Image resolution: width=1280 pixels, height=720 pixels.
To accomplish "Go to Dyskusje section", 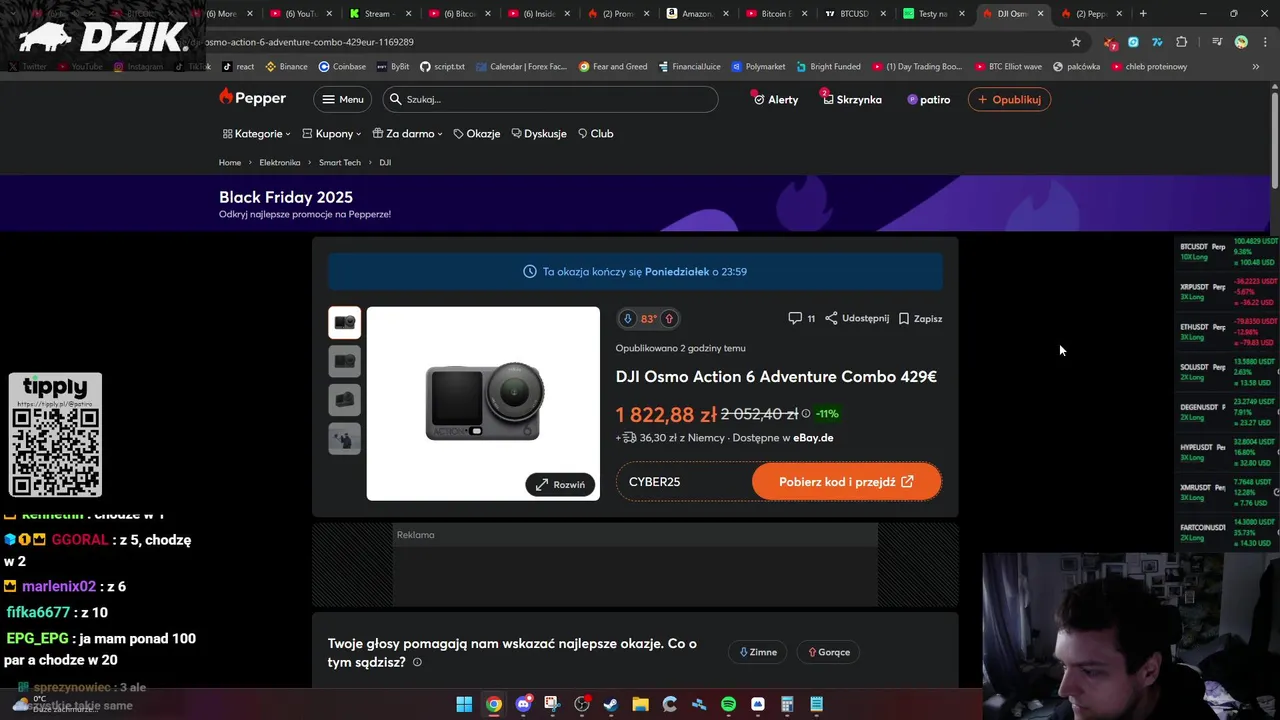I will pyautogui.click(x=539, y=133).
